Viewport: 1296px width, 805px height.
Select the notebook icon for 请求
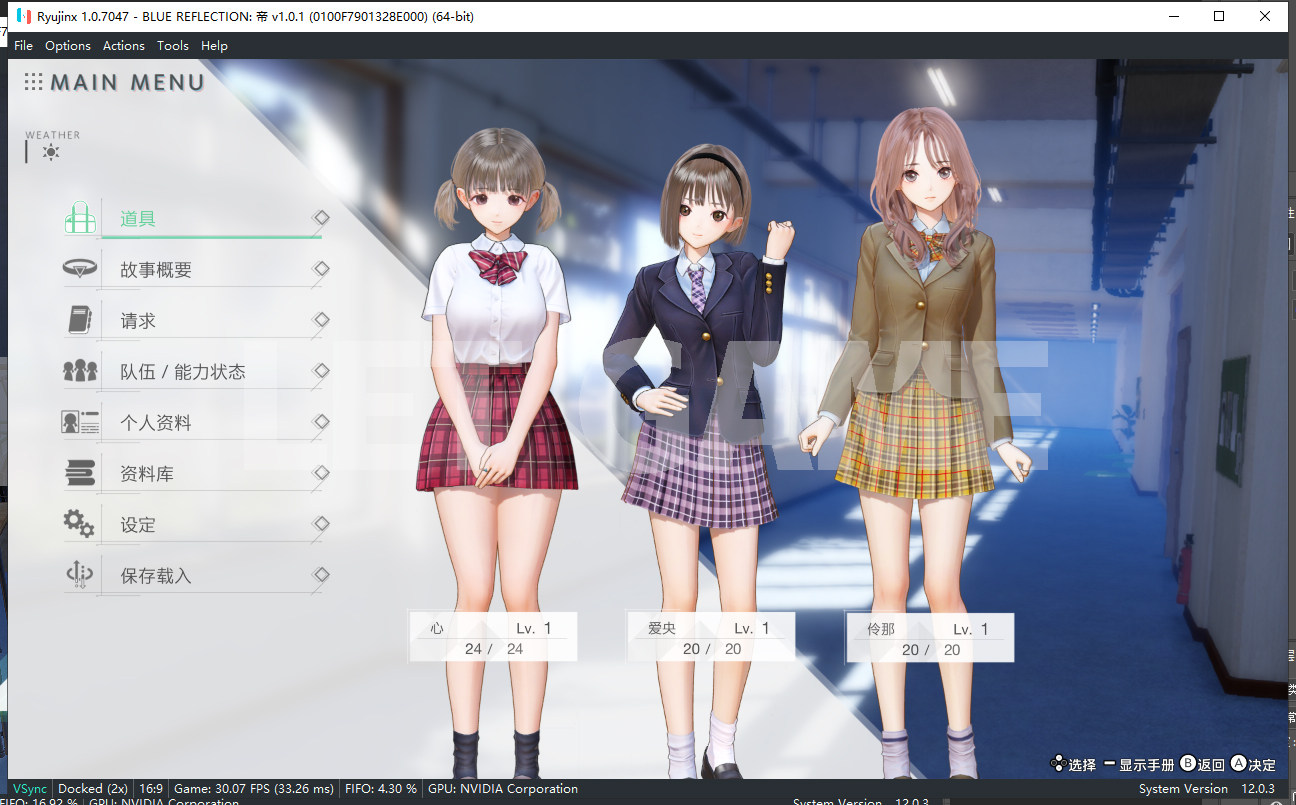tap(80, 320)
